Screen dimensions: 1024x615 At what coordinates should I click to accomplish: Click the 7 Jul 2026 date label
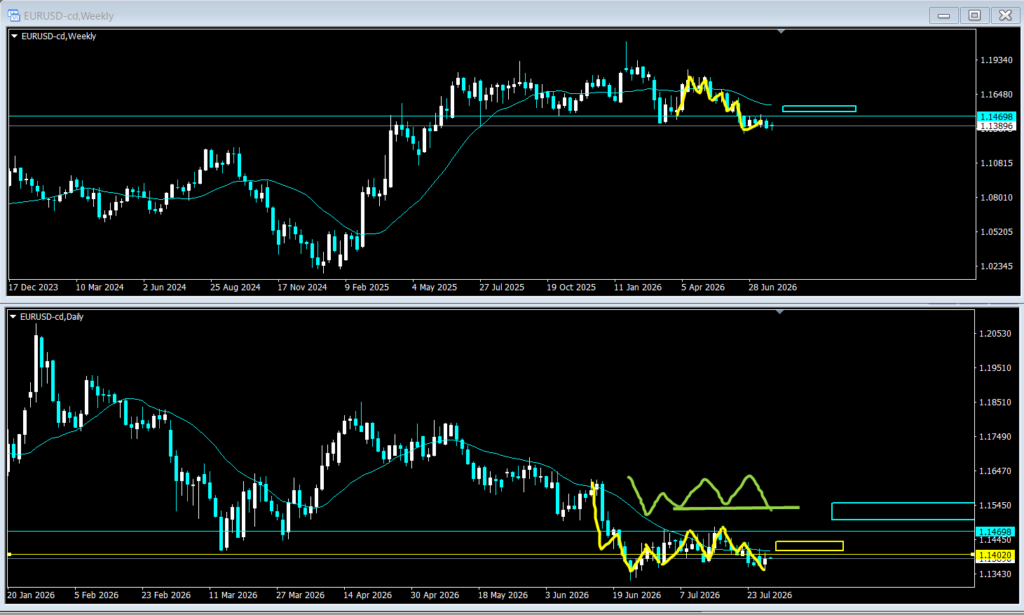[699, 595]
